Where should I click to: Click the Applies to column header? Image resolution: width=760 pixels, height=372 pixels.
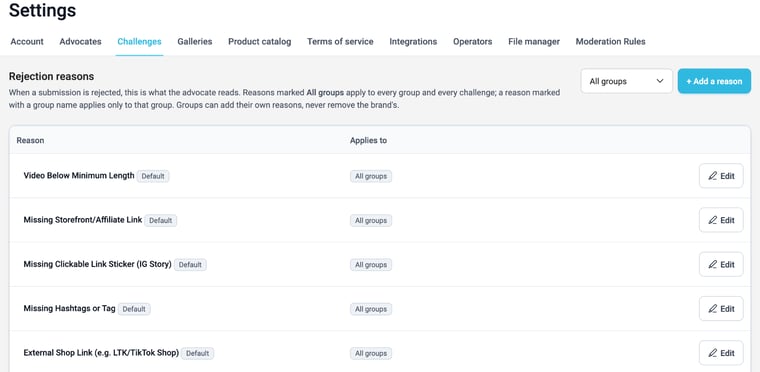[x=368, y=141]
